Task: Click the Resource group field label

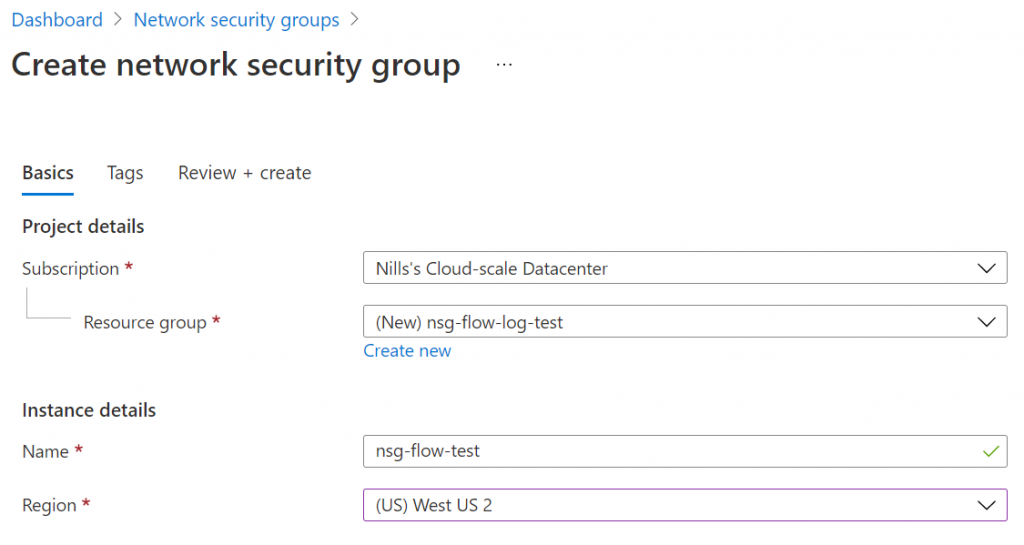Action: point(145,323)
